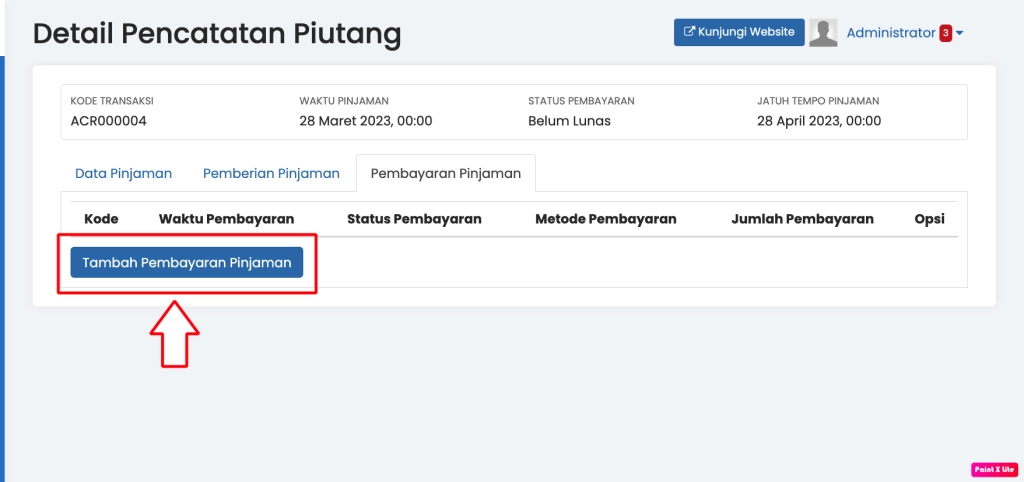Click the KODE TRANSAKSI label
This screenshot has height=482, width=1024.
pyautogui.click(x=112, y=101)
